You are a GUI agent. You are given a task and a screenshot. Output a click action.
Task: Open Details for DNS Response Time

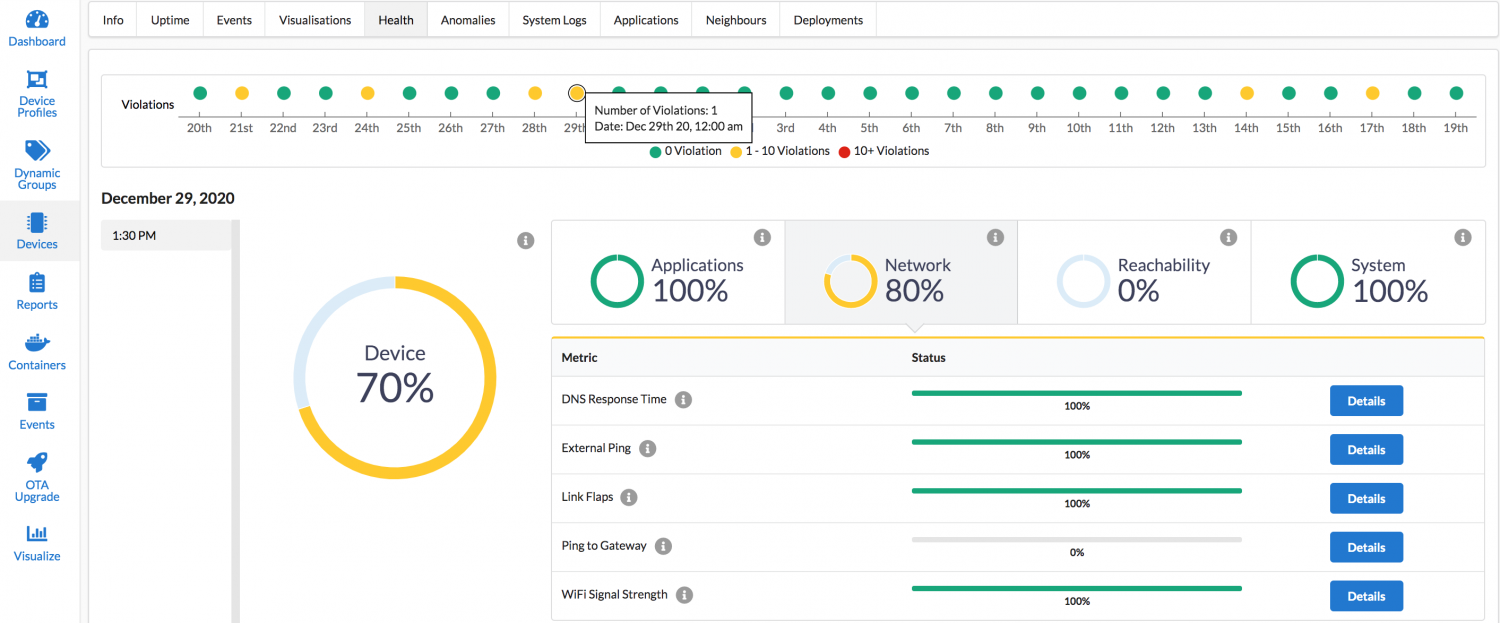click(1366, 401)
